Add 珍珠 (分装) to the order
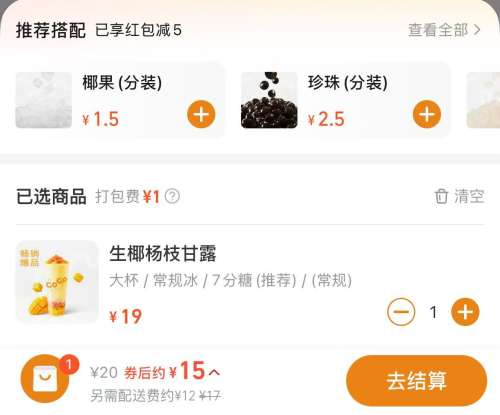The image size is (500, 415). click(x=427, y=114)
